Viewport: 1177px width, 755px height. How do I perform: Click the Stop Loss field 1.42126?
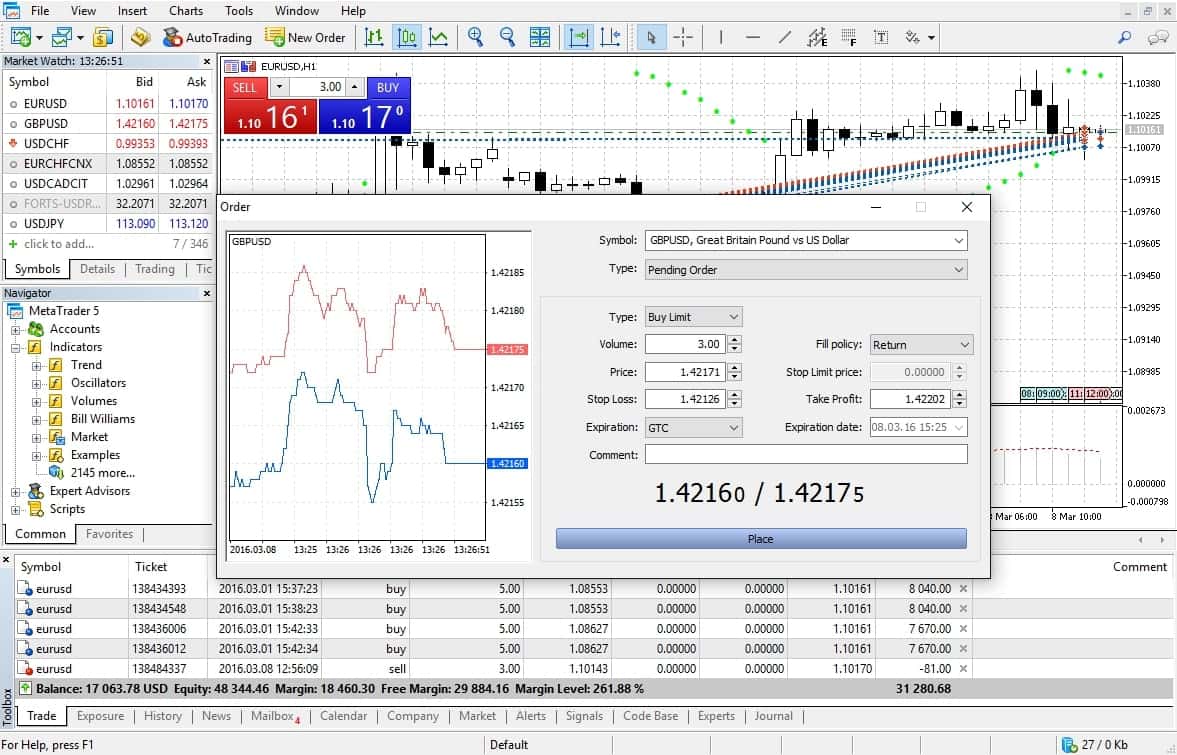[x=685, y=399]
